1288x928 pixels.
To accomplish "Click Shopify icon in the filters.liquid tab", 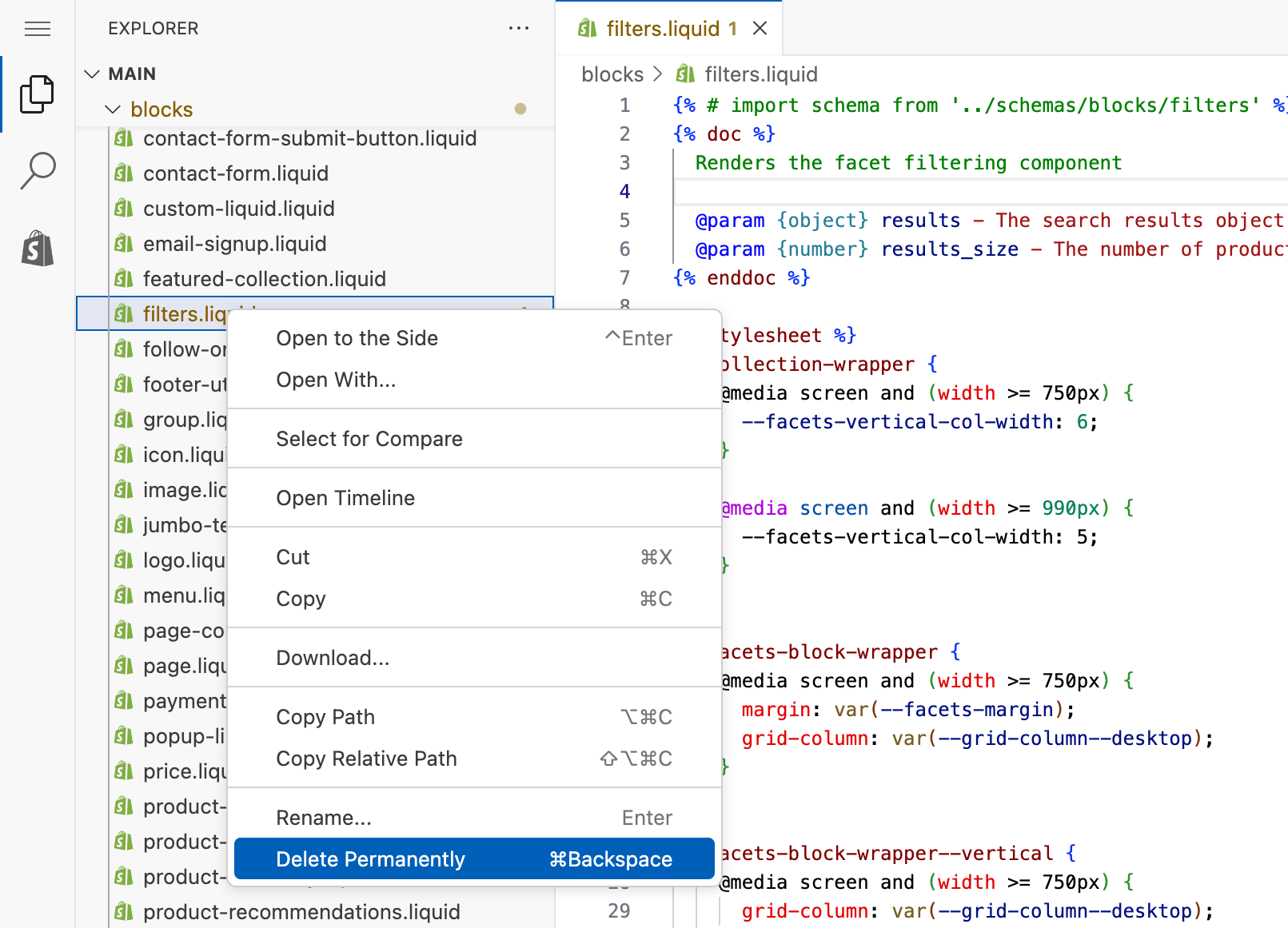I will [x=588, y=29].
